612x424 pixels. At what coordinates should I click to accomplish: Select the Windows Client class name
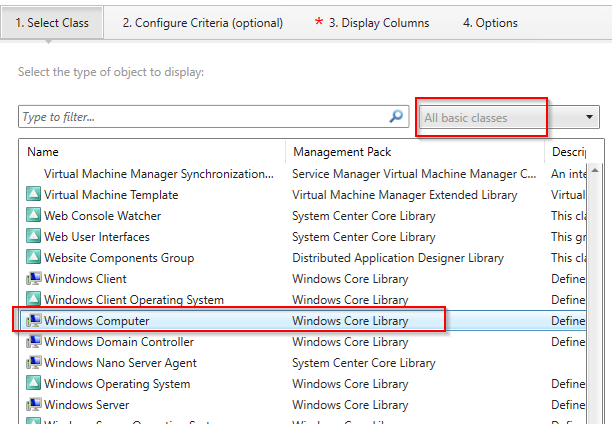pos(85,279)
